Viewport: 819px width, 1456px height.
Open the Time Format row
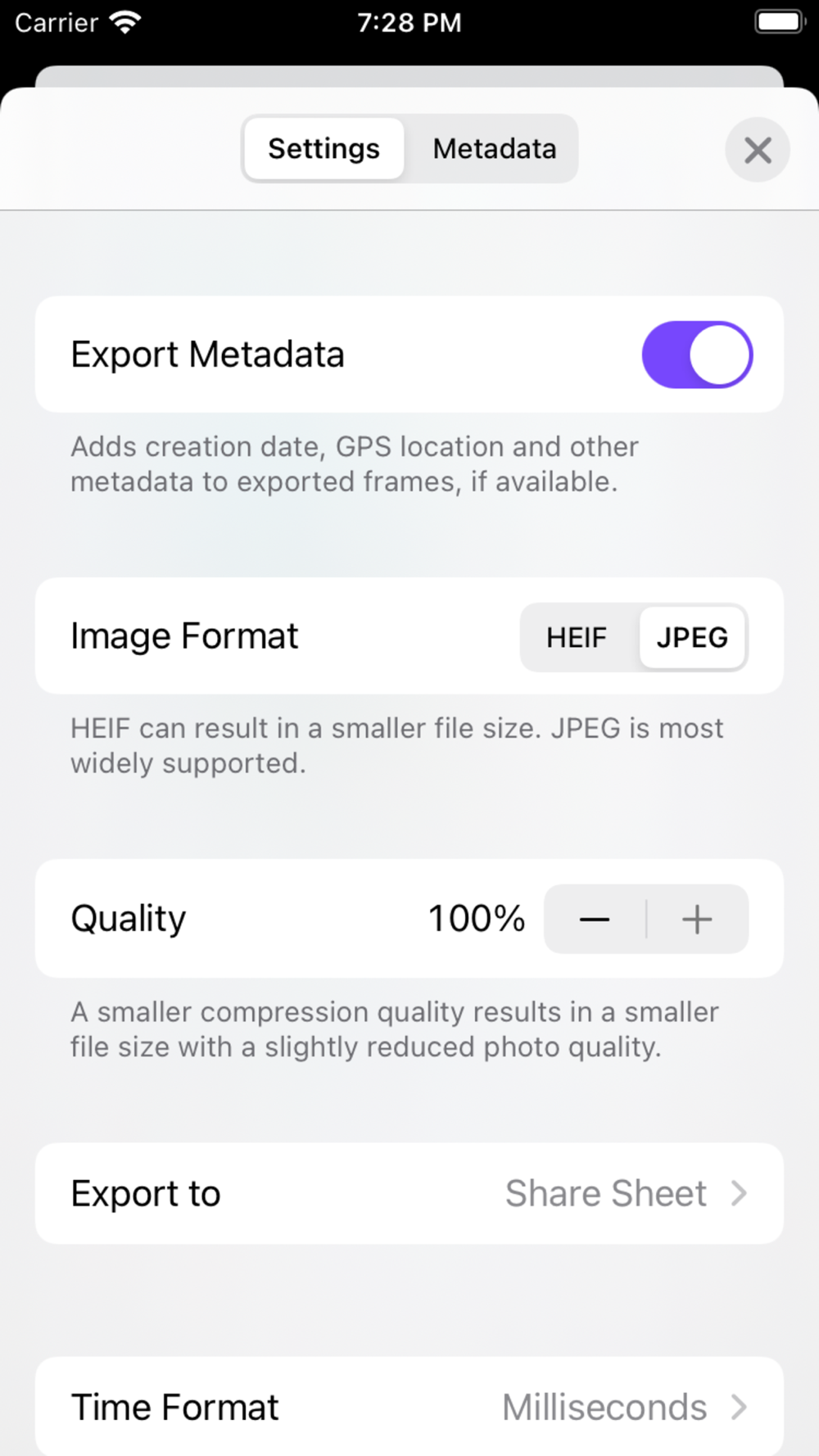pos(409,1407)
